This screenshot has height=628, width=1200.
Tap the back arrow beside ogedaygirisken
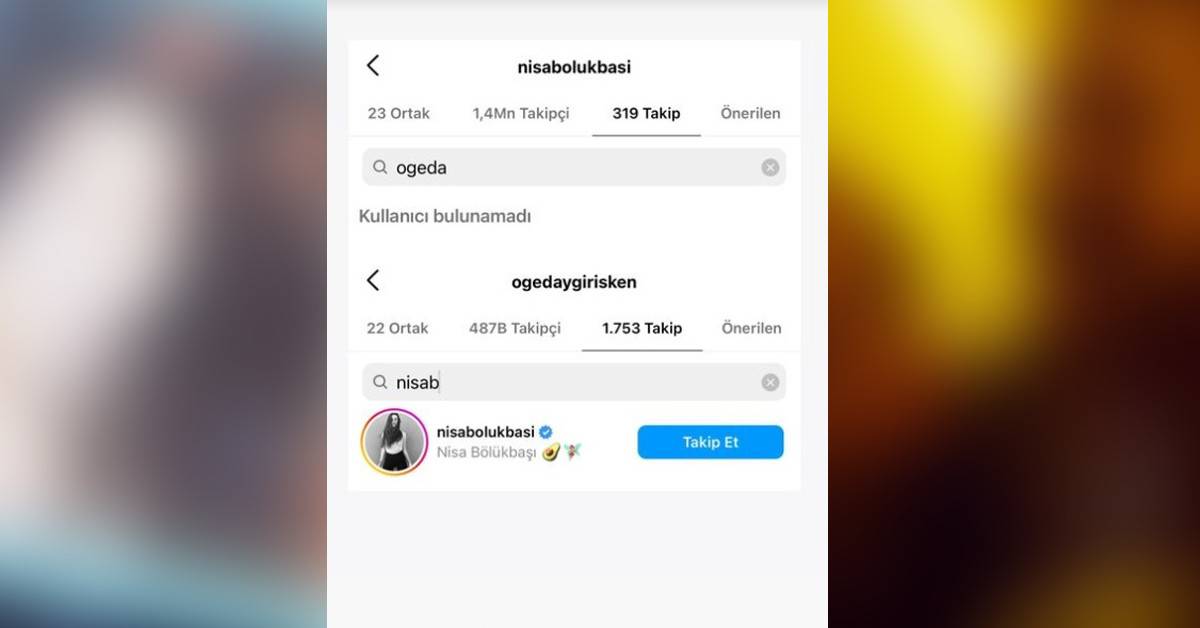pos(373,281)
